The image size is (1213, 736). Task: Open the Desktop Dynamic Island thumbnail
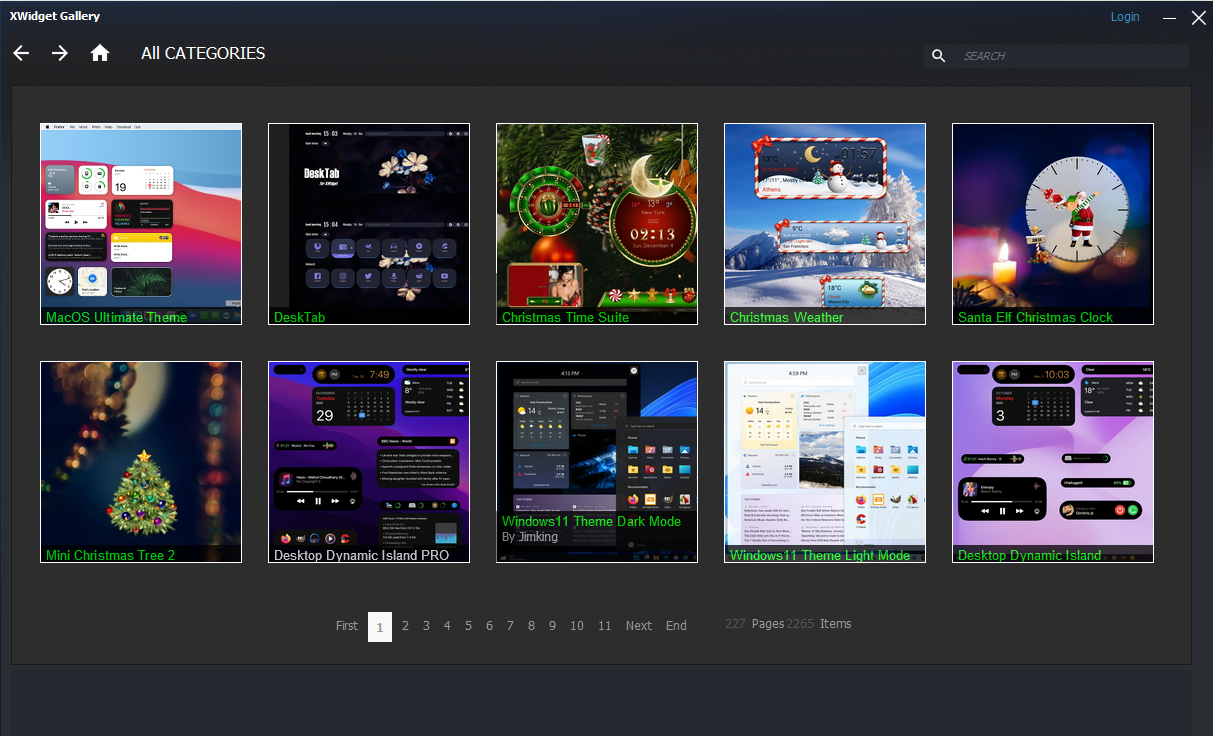(1053, 462)
